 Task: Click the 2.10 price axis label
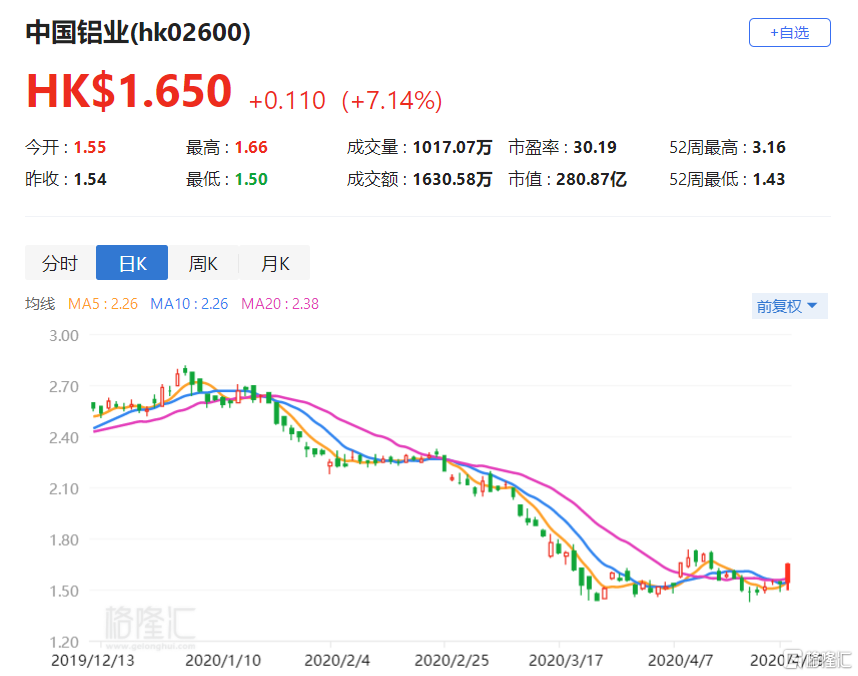(x=64, y=489)
